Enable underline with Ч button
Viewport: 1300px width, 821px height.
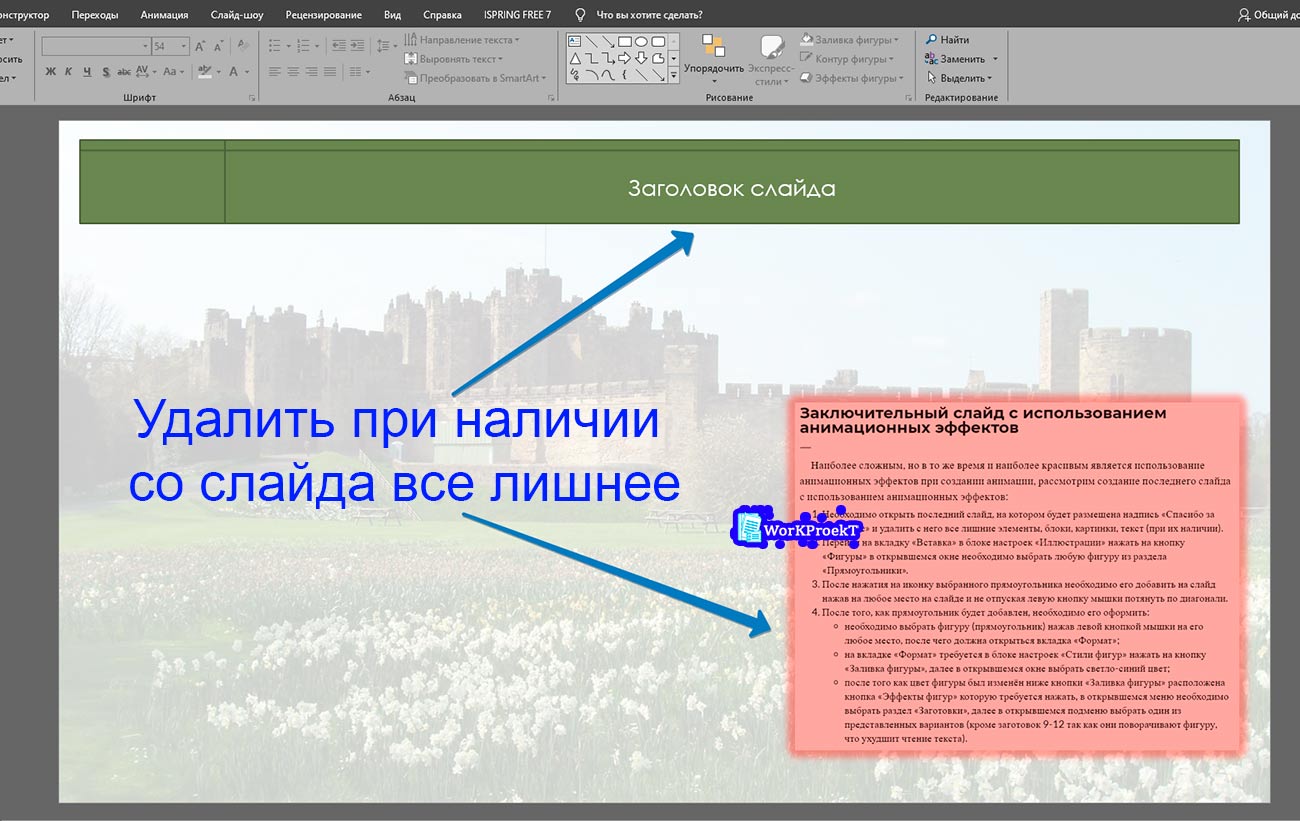(86, 71)
